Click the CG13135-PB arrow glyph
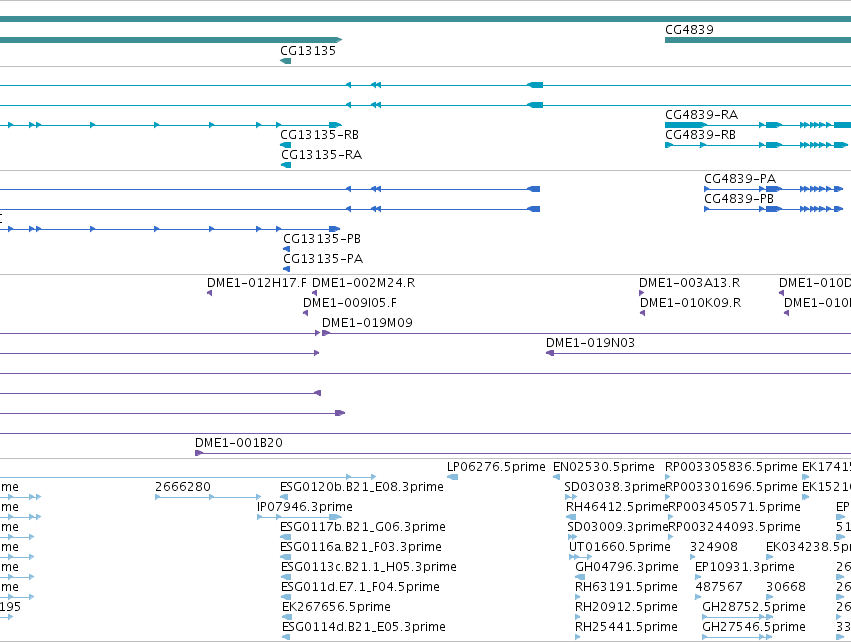The width and height of the screenshot is (851, 642). [287, 249]
